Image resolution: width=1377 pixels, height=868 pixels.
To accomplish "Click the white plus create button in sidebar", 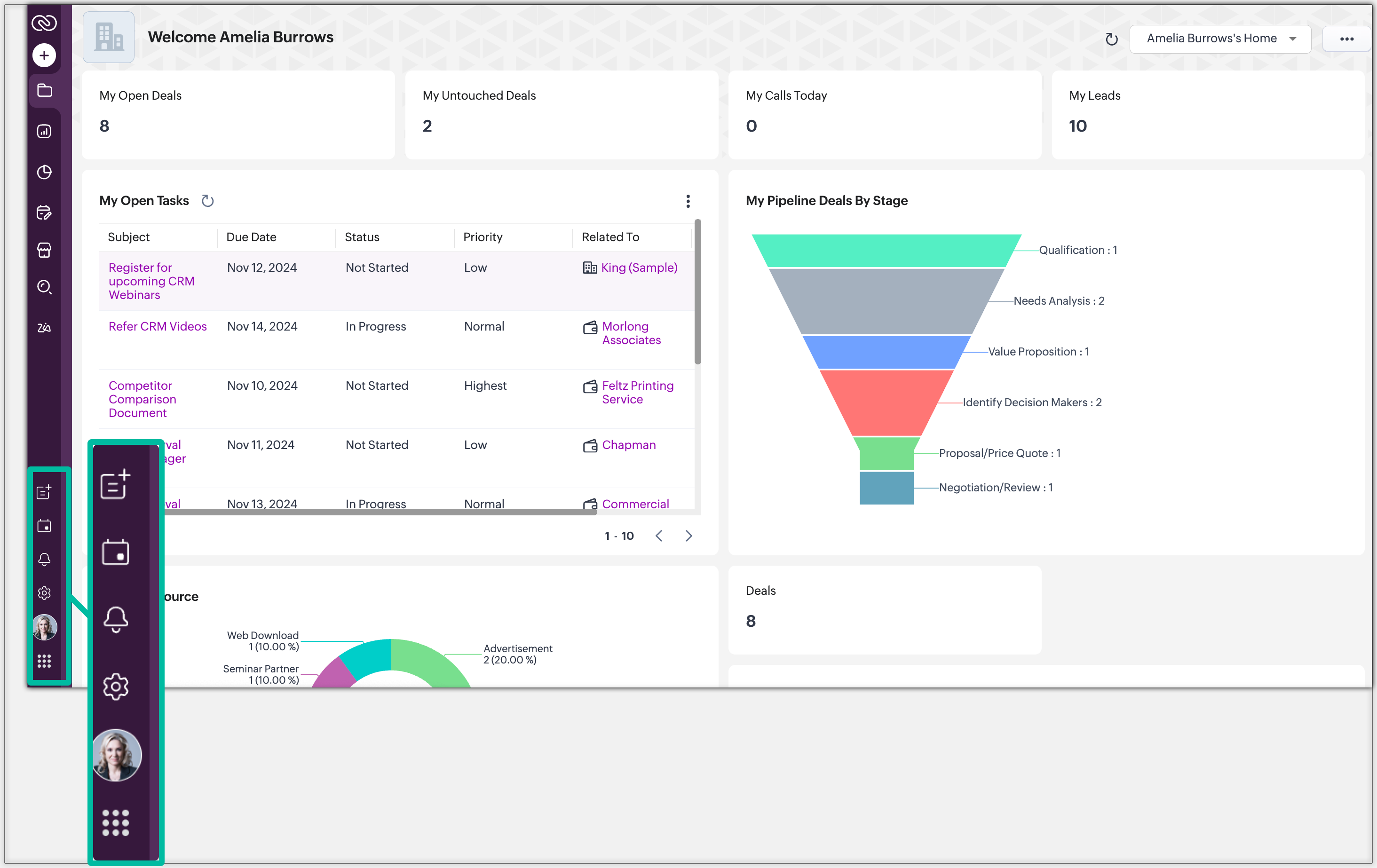I will pyautogui.click(x=44, y=55).
